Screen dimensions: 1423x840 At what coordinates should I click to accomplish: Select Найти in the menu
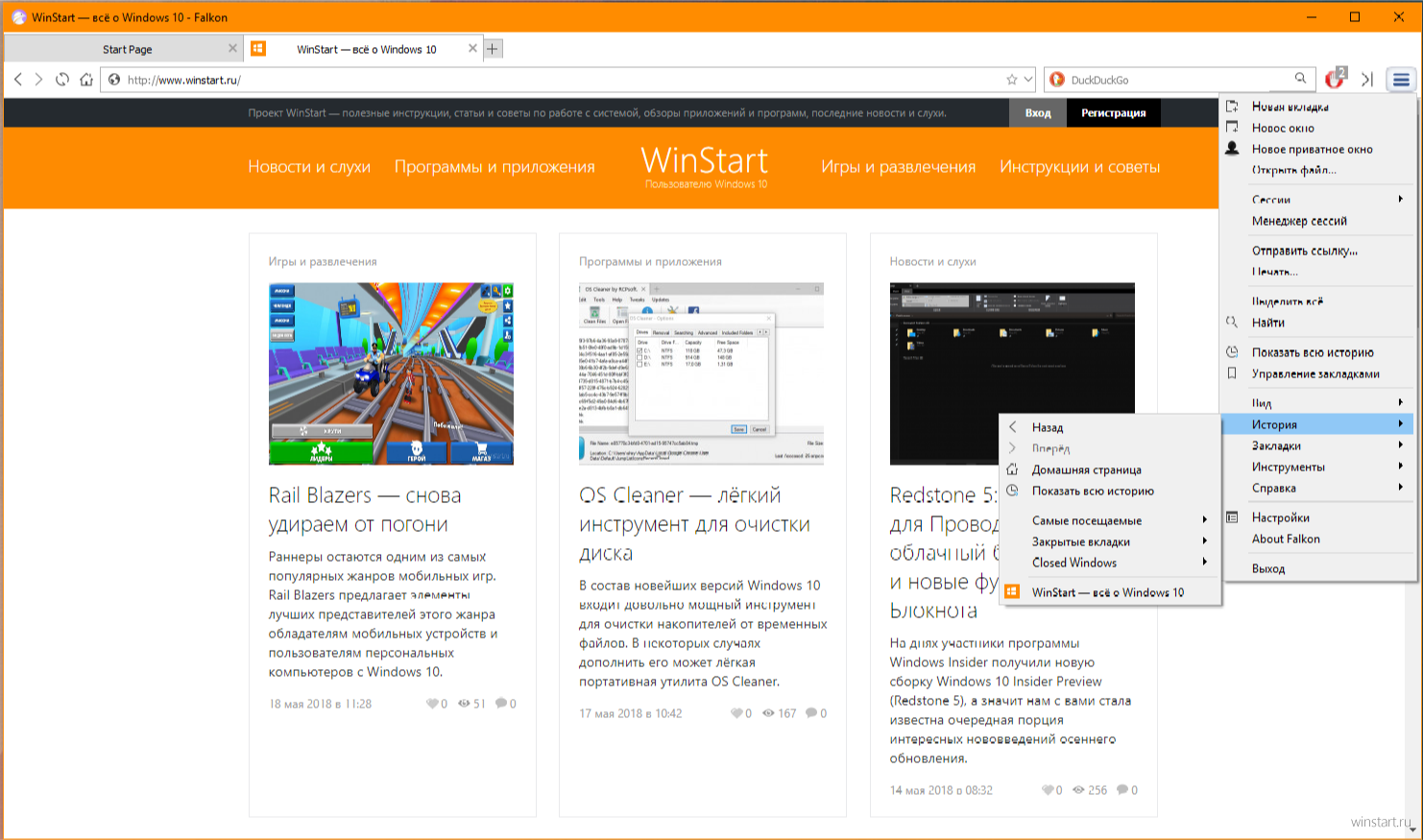pos(1320,323)
